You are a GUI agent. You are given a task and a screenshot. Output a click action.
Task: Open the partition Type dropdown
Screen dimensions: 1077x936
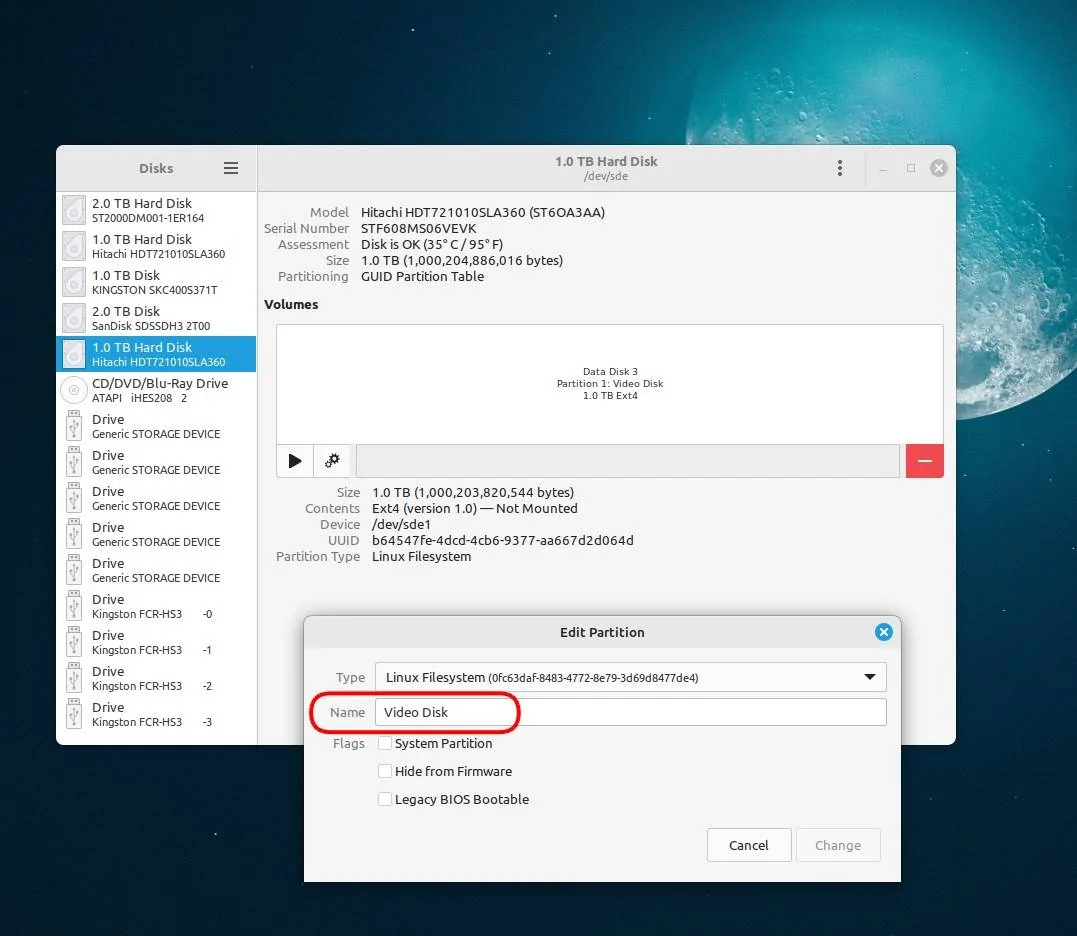pyautogui.click(x=631, y=677)
